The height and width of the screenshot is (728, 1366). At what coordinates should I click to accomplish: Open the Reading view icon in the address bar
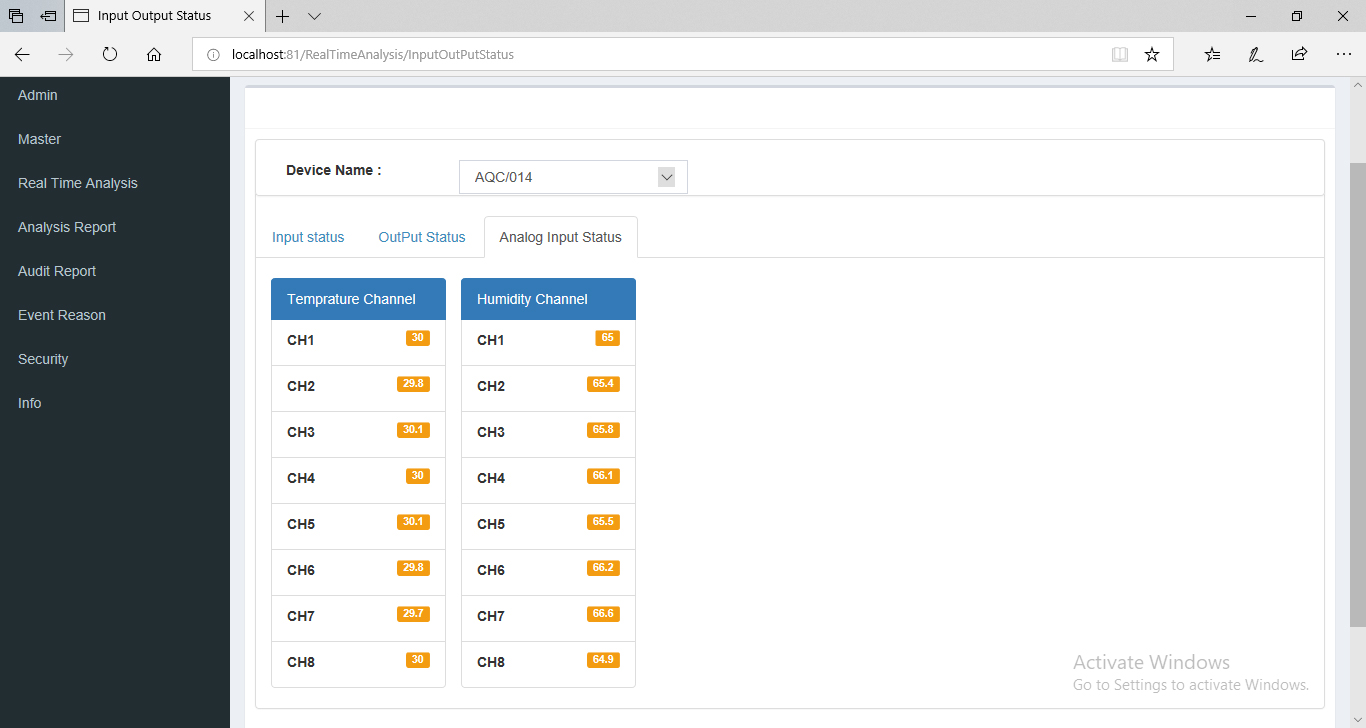click(x=1120, y=55)
